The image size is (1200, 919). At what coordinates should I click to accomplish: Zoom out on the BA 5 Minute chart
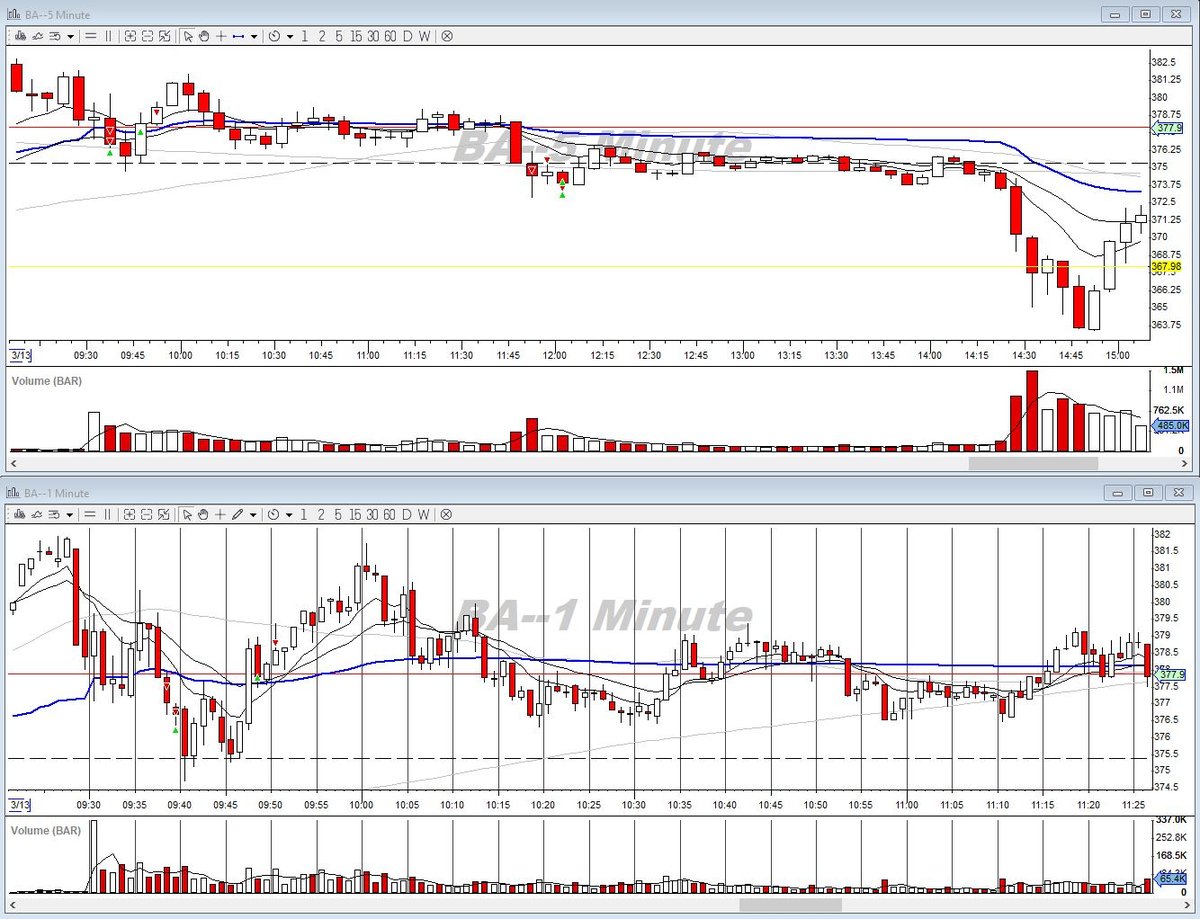coord(147,36)
